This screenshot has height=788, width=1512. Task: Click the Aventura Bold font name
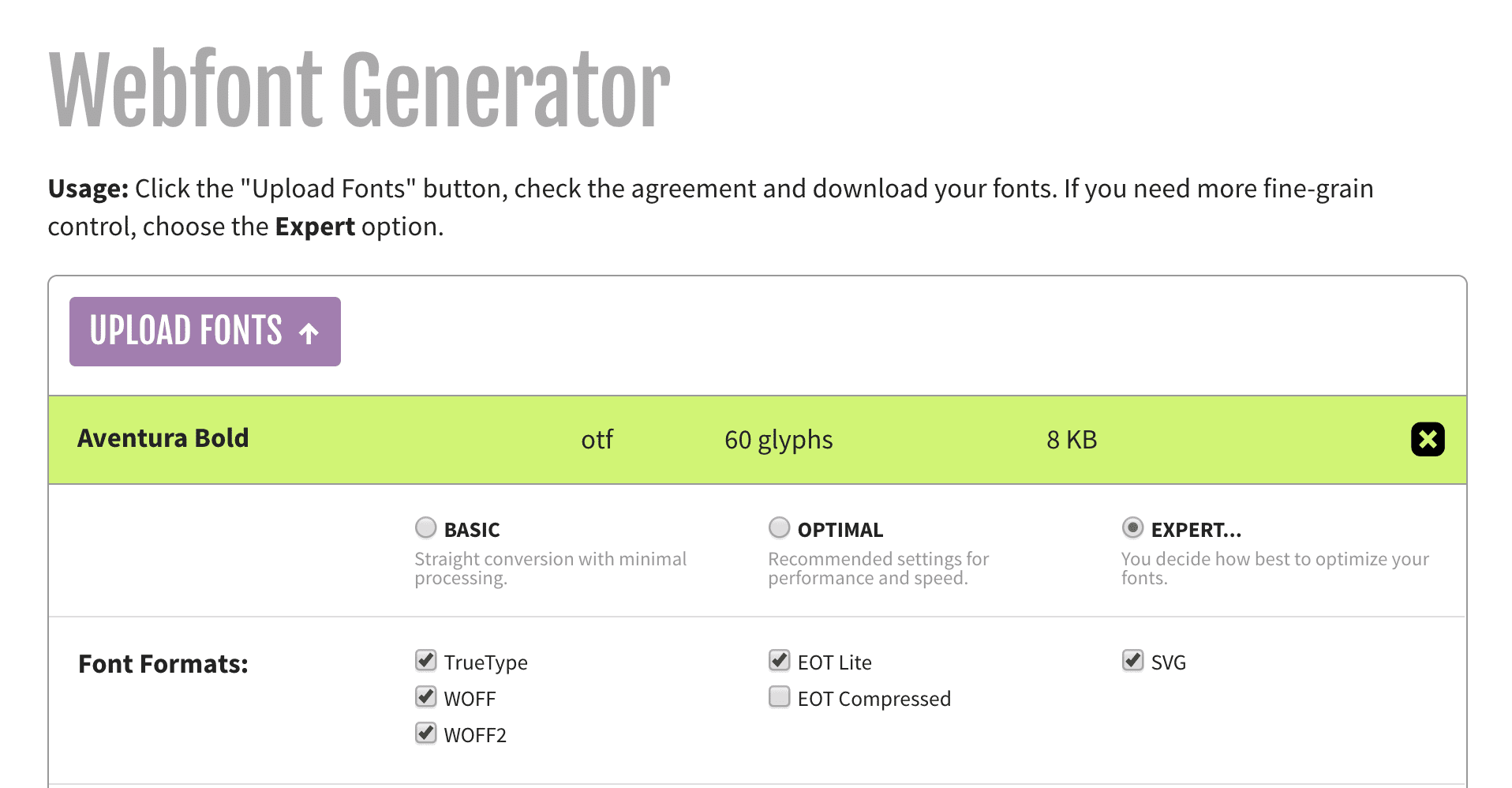(x=163, y=438)
